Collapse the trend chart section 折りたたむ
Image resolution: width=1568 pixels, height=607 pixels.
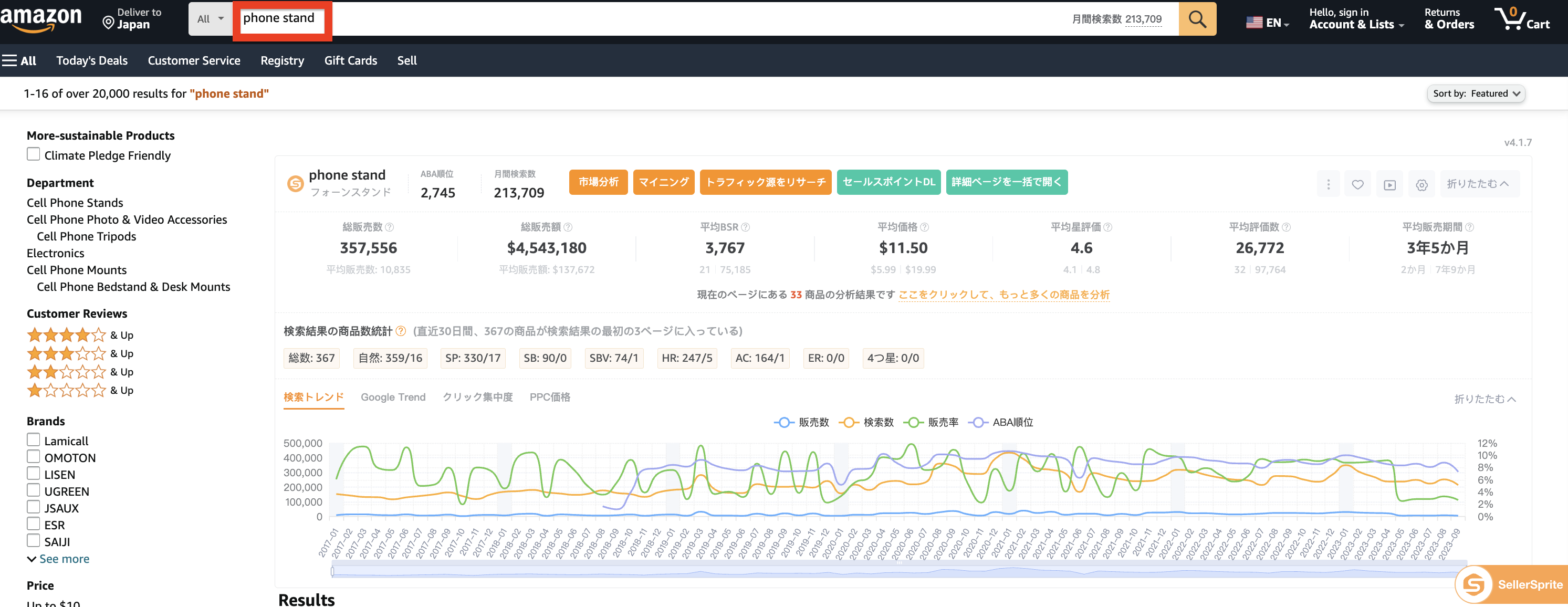tap(1485, 399)
